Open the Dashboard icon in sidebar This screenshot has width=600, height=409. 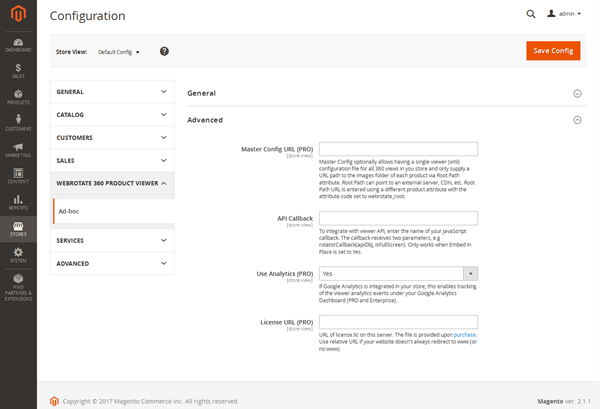pos(18,42)
